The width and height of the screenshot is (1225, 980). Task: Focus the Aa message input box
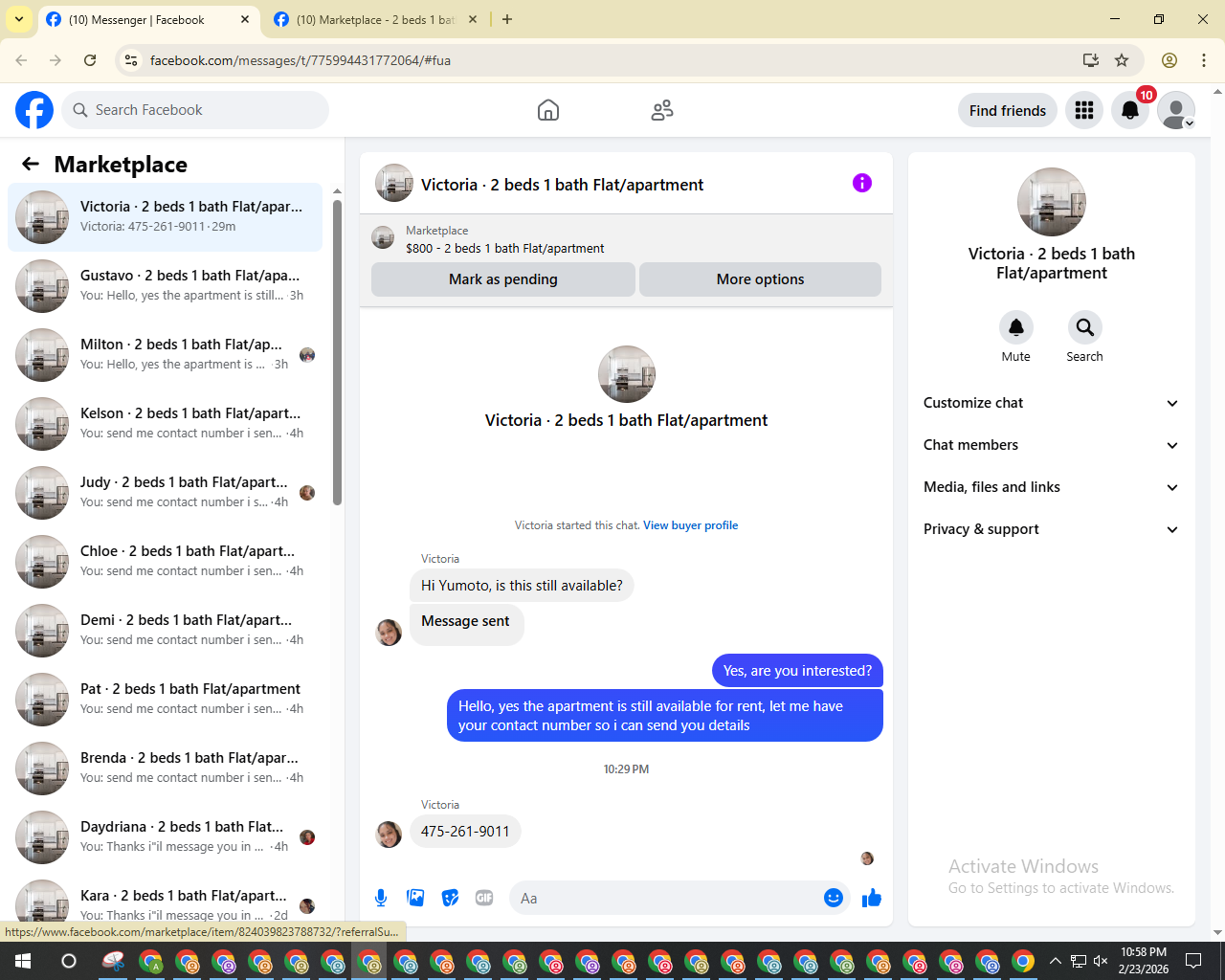pyautogui.click(x=666, y=898)
